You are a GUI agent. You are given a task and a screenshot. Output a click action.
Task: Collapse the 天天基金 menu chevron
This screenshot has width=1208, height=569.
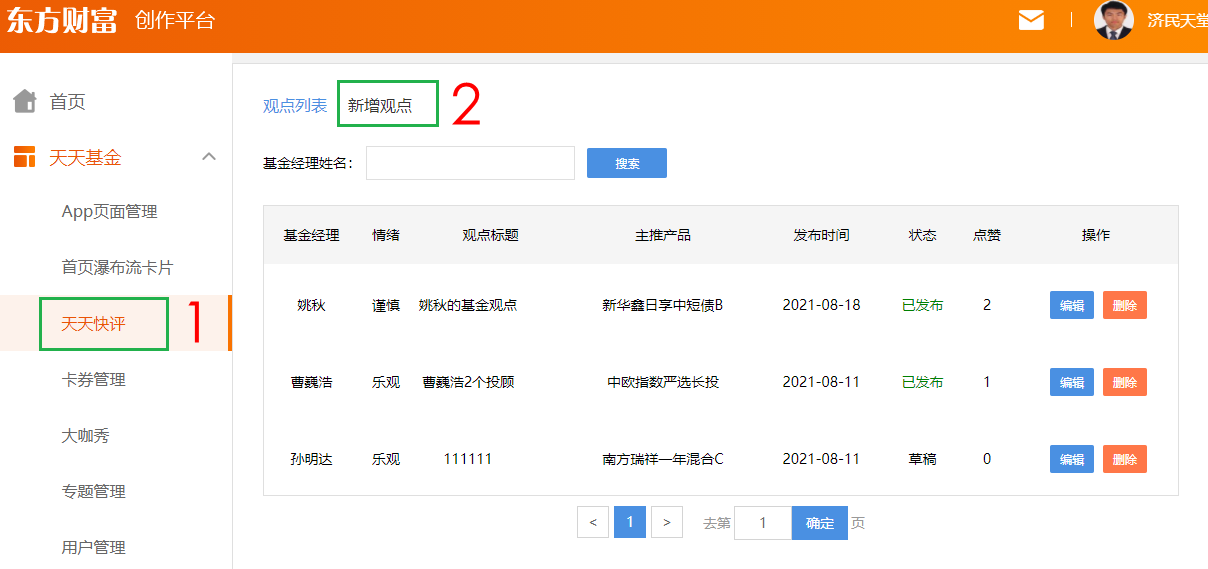coord(209,156)
